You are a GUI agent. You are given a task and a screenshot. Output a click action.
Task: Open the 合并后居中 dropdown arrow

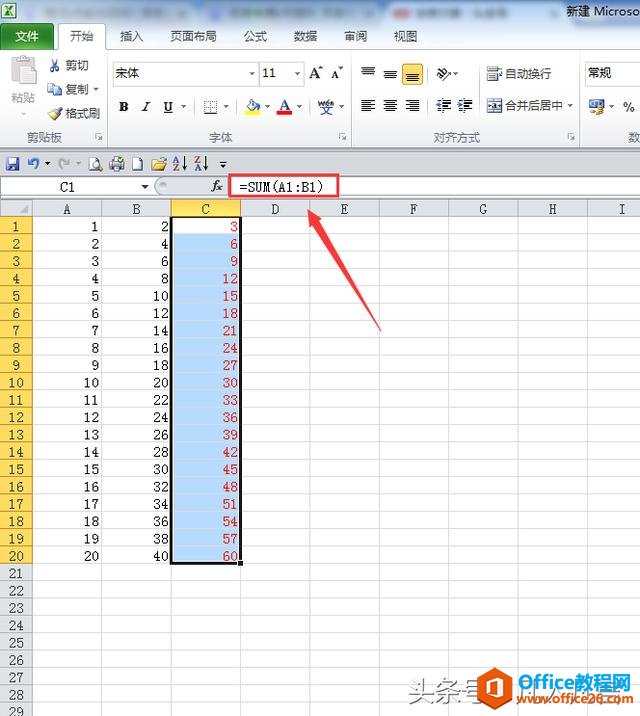(570, 105)
